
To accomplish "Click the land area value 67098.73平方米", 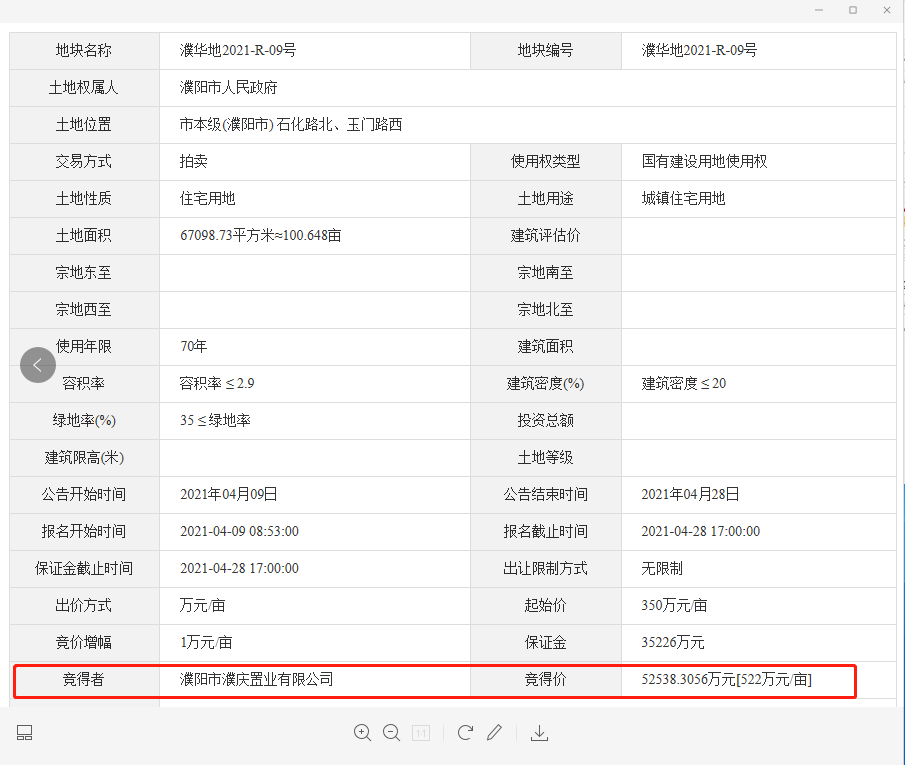I will point(260,236).
